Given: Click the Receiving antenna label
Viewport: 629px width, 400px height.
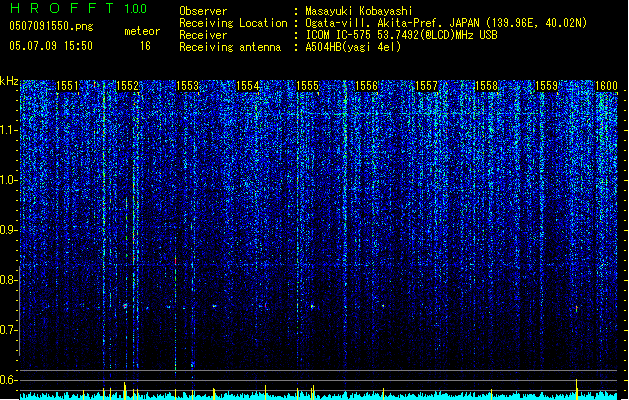Looking at the screenshot, I should pyautogui.click(x=230, y=47).
